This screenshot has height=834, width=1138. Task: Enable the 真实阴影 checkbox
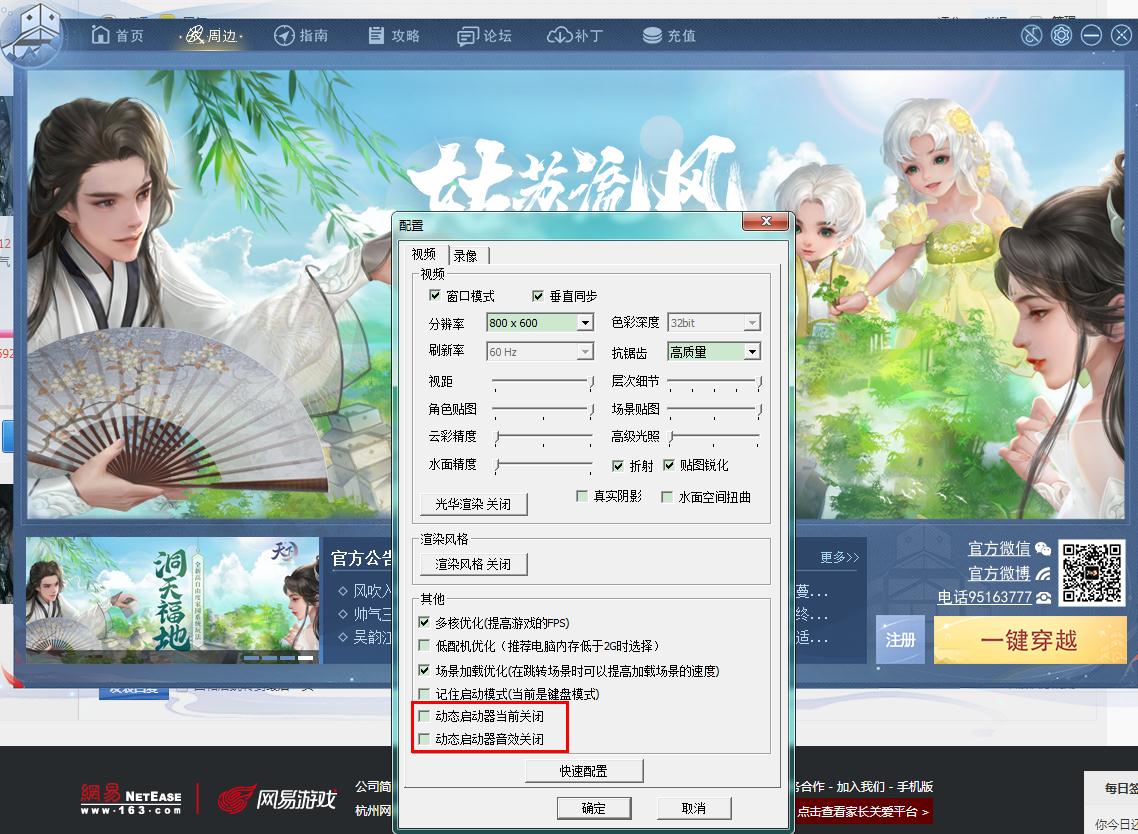tap(581, 496)
